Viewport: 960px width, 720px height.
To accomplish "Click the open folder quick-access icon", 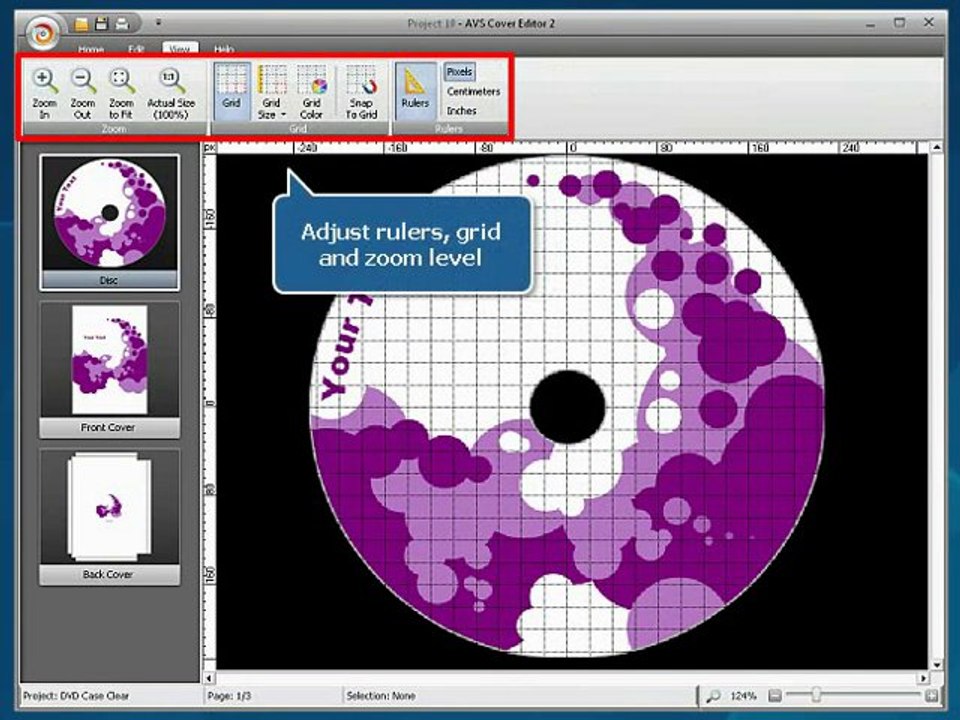I will point(81,24).
